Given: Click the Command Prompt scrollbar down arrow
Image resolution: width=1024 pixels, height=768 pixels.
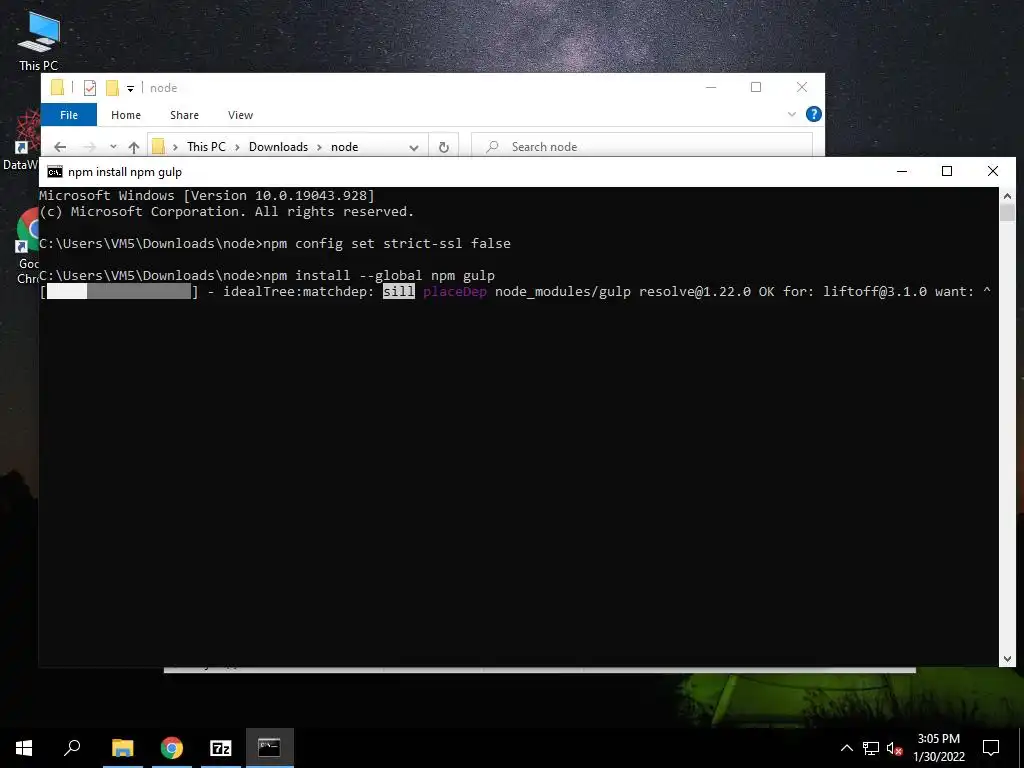Looking at the screenshot, I should pos(1007,659).
